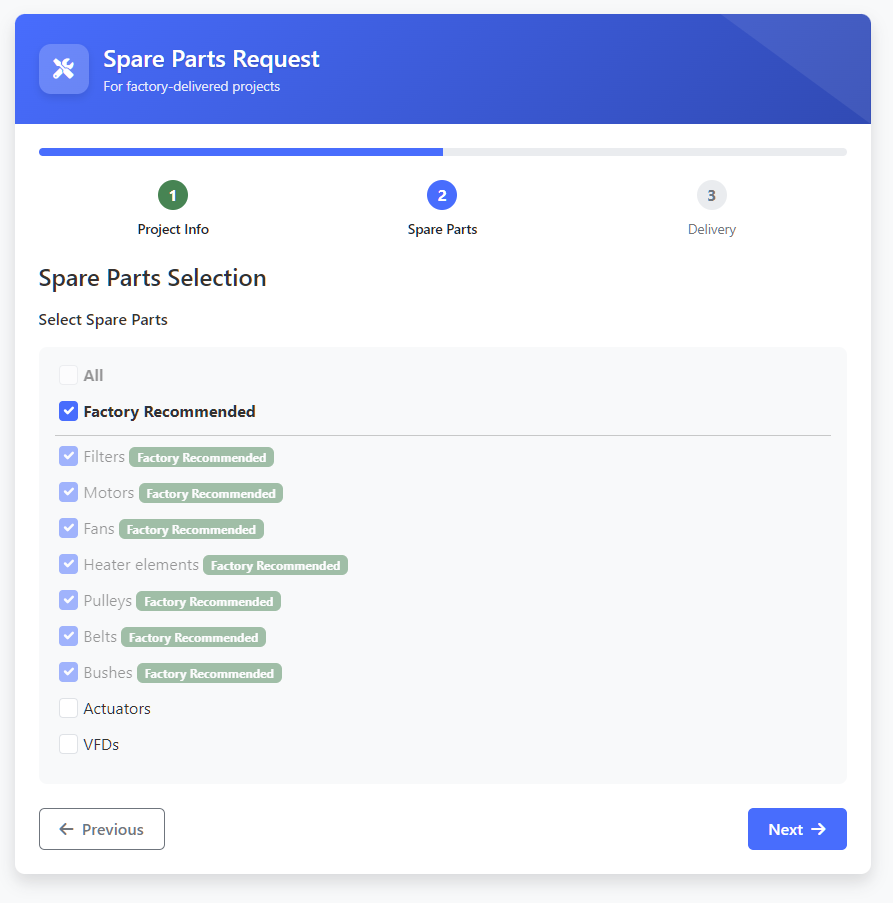Click the step 2 blue circle
Image resolution: width=893 pixels, height=903 pixels.
(442, 195)
